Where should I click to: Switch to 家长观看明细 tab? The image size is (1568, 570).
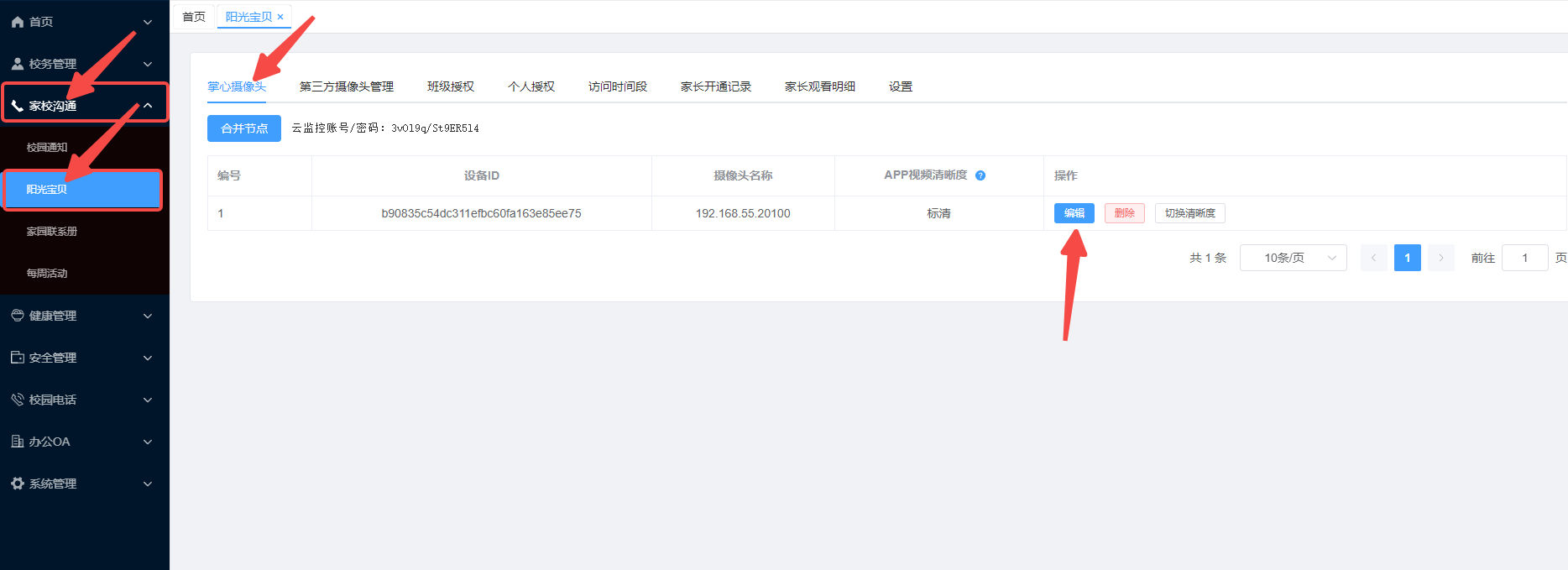(x=820, y=86)
